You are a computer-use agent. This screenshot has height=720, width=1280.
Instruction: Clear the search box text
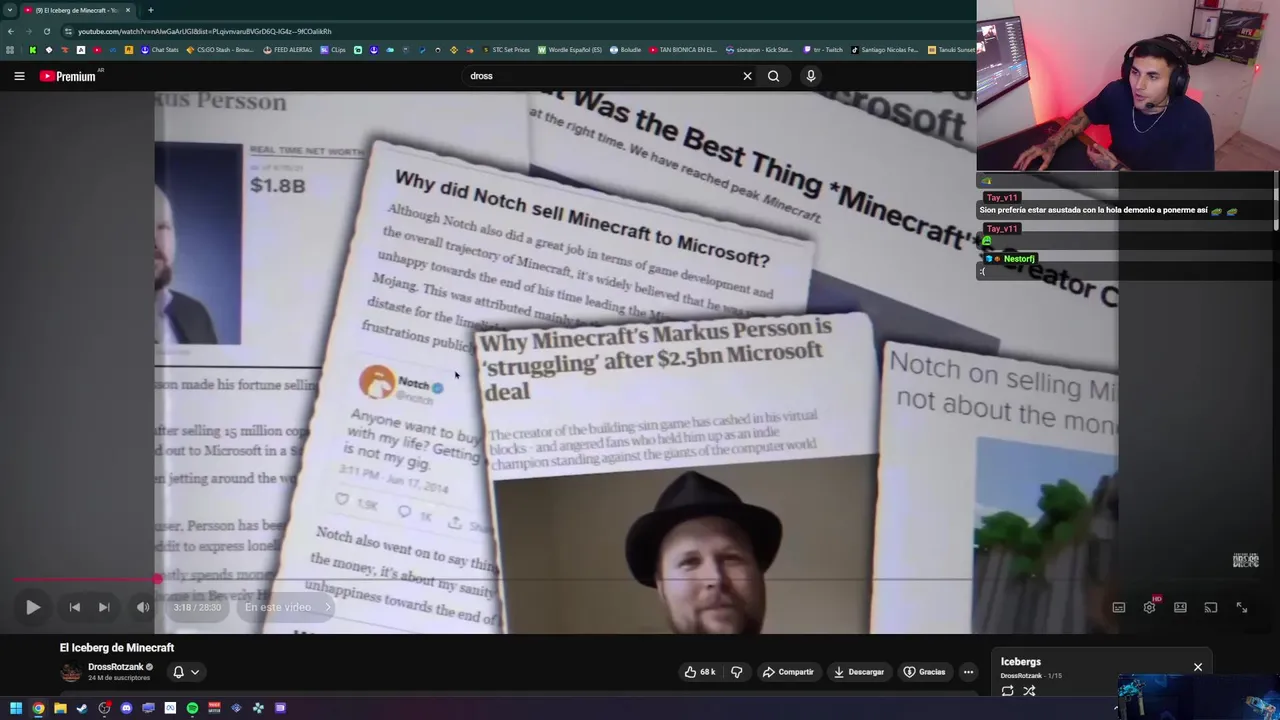coord(747,76)
